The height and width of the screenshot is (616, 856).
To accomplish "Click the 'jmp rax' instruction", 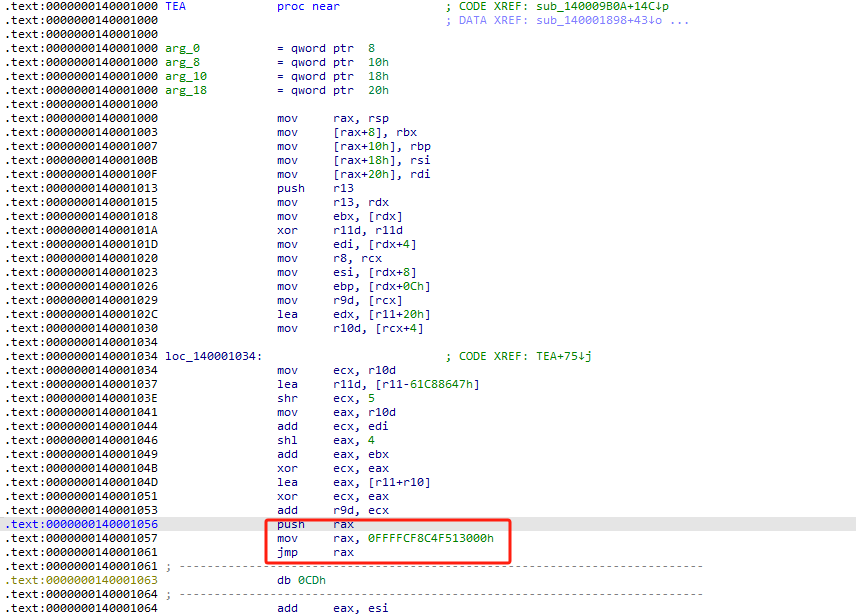I will coord(316,553).
